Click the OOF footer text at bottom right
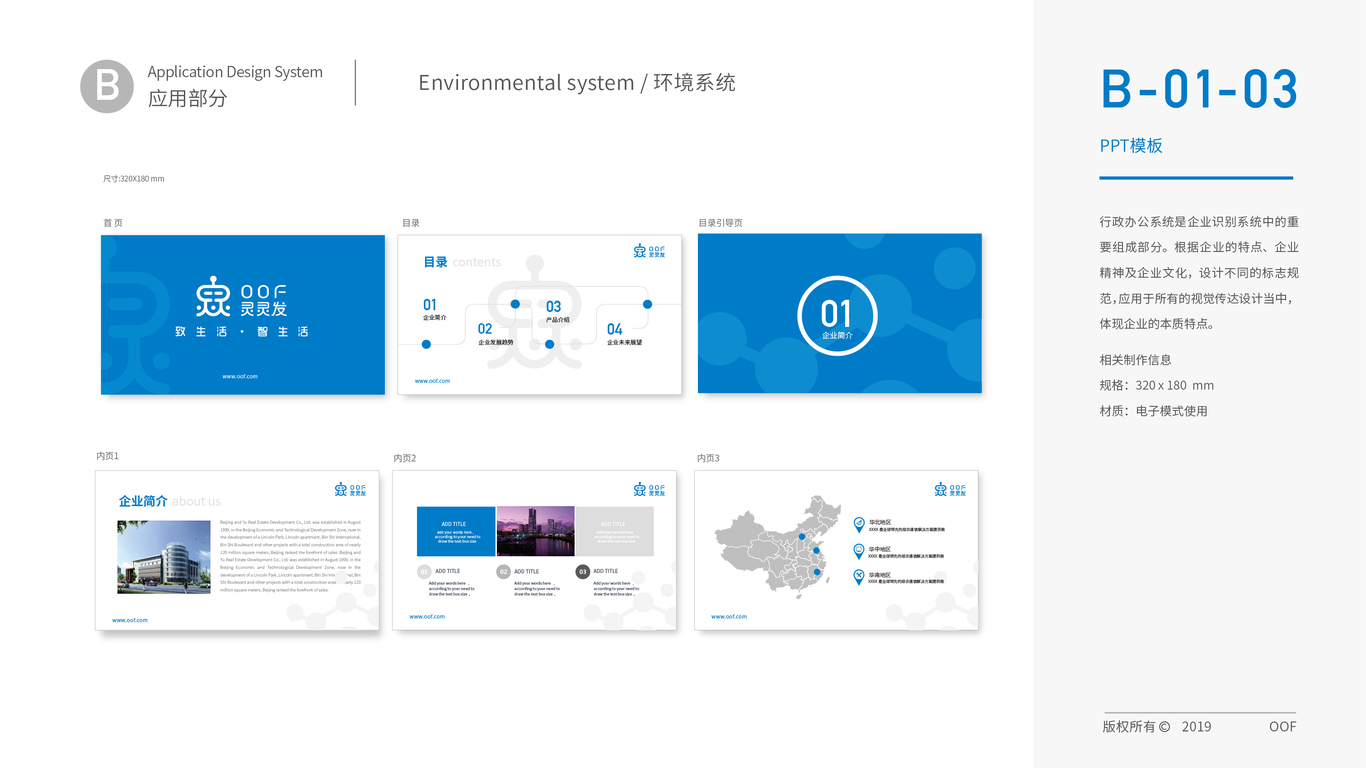Screen dimensions: 1366x768 click(x=1282, y=727)
